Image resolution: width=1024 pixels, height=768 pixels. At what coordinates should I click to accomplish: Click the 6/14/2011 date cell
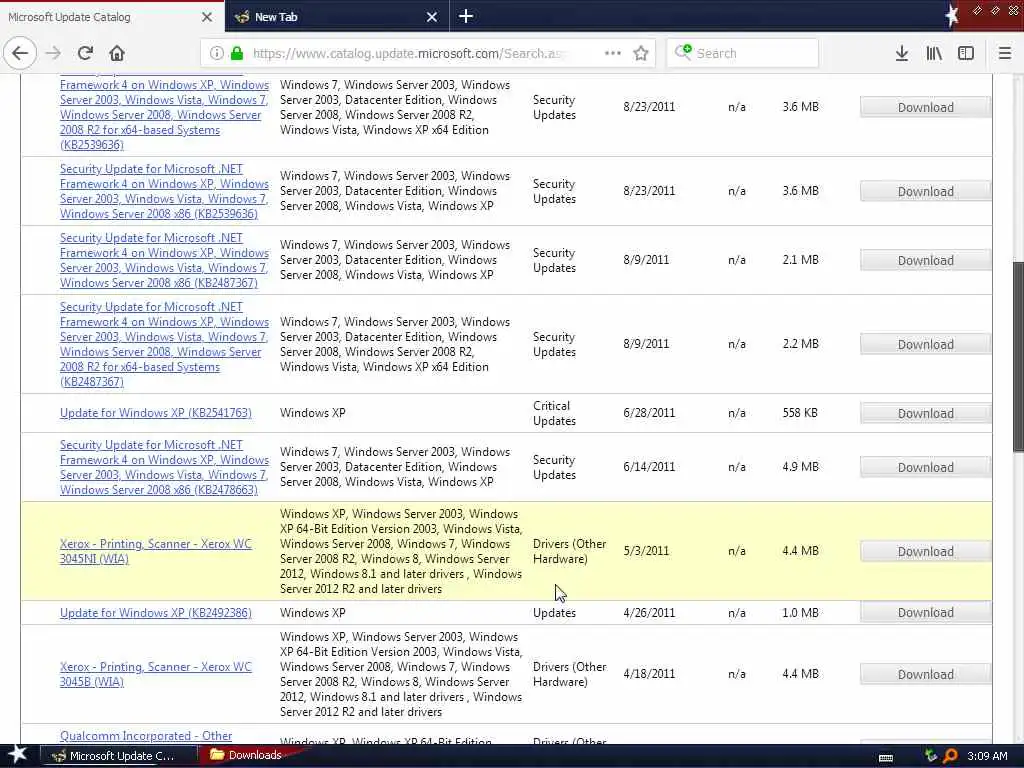[x=648, y=466]
